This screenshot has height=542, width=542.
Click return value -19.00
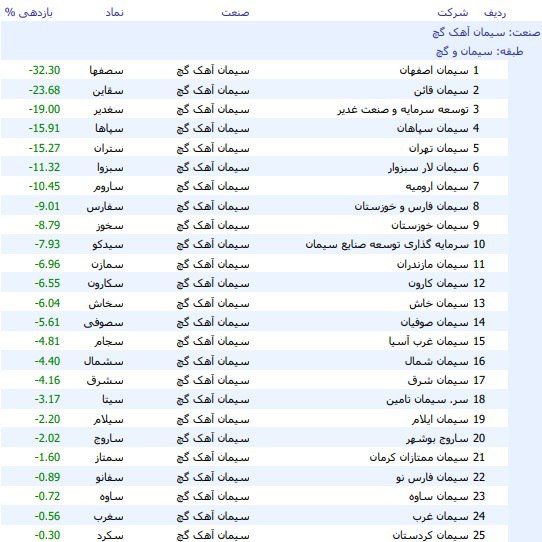[x=45, y=109]
